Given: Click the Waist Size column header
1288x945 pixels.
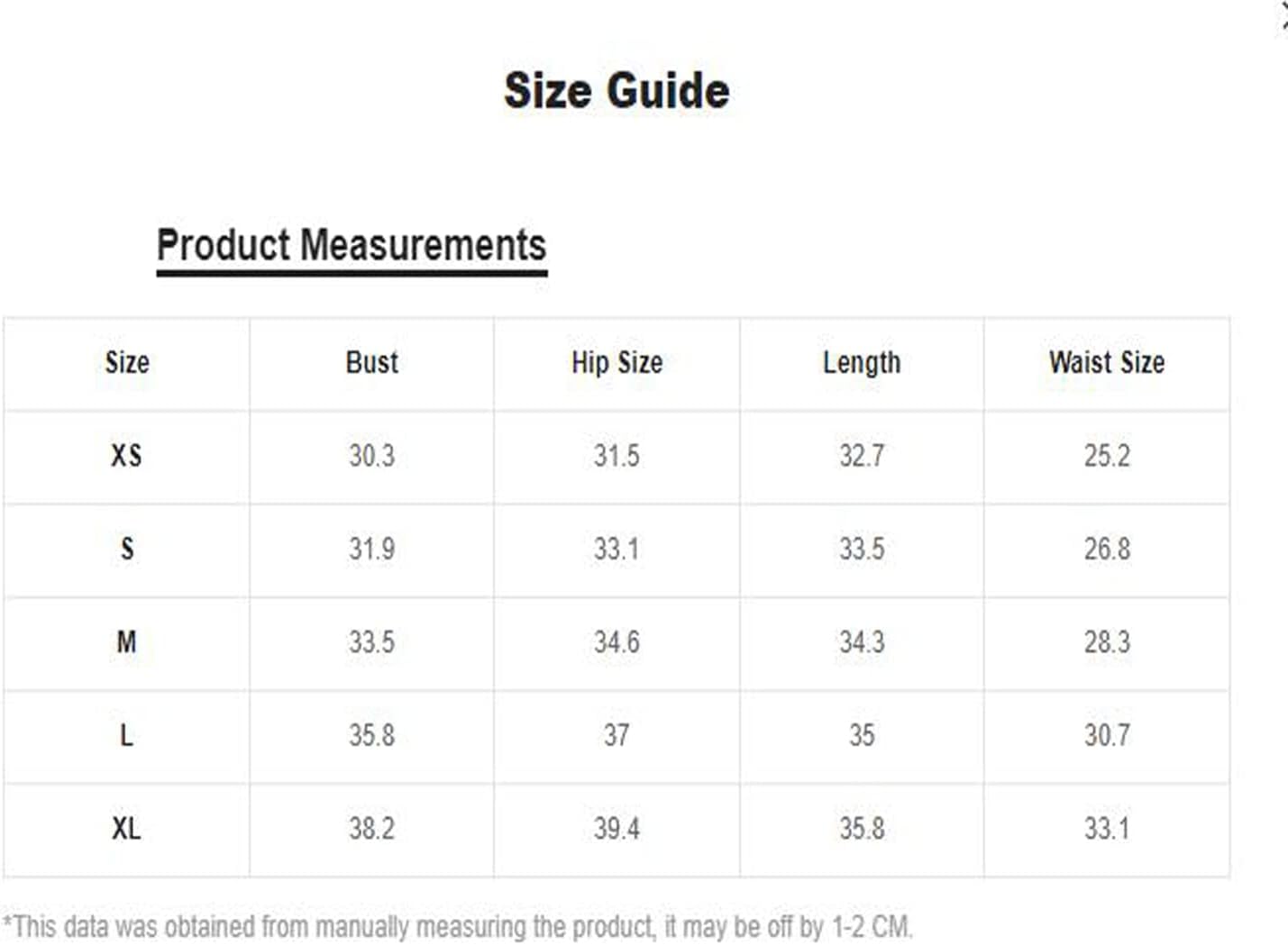Looking at the screenshot, I should coord(1107,362).
